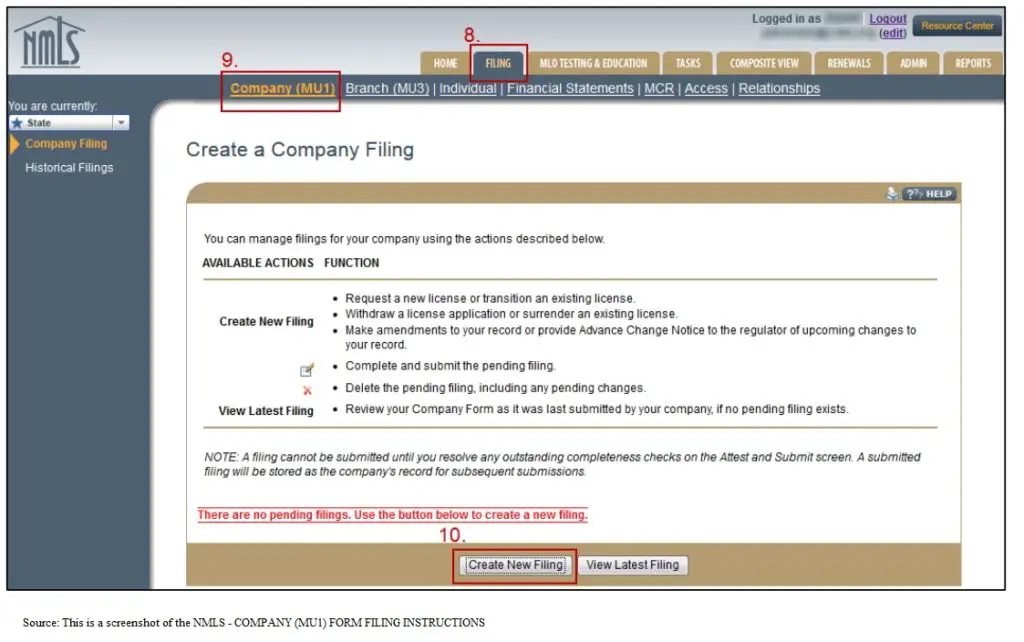Click 'Withdraw a license application' bullet text
This screenshot has height=642, width=1024.
point(511,314)
